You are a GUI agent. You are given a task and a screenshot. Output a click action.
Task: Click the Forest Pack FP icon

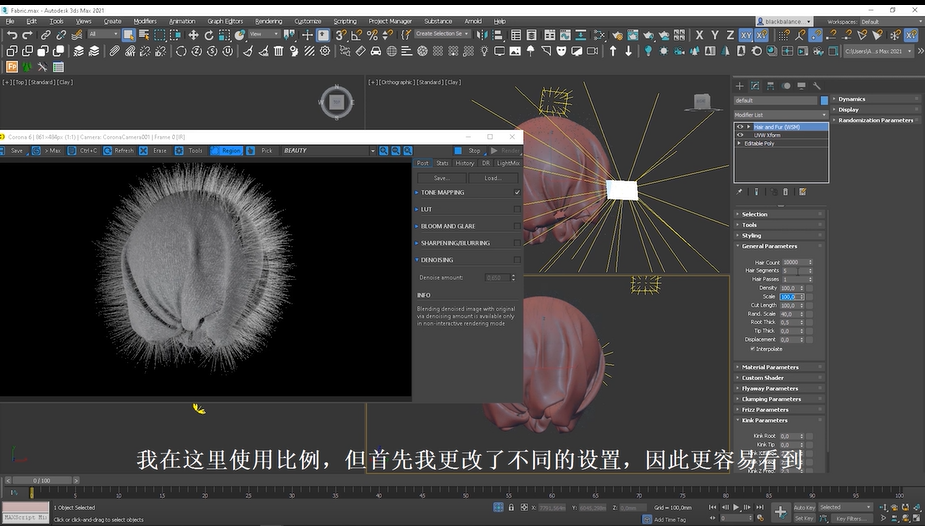click(x=12, y=67)
